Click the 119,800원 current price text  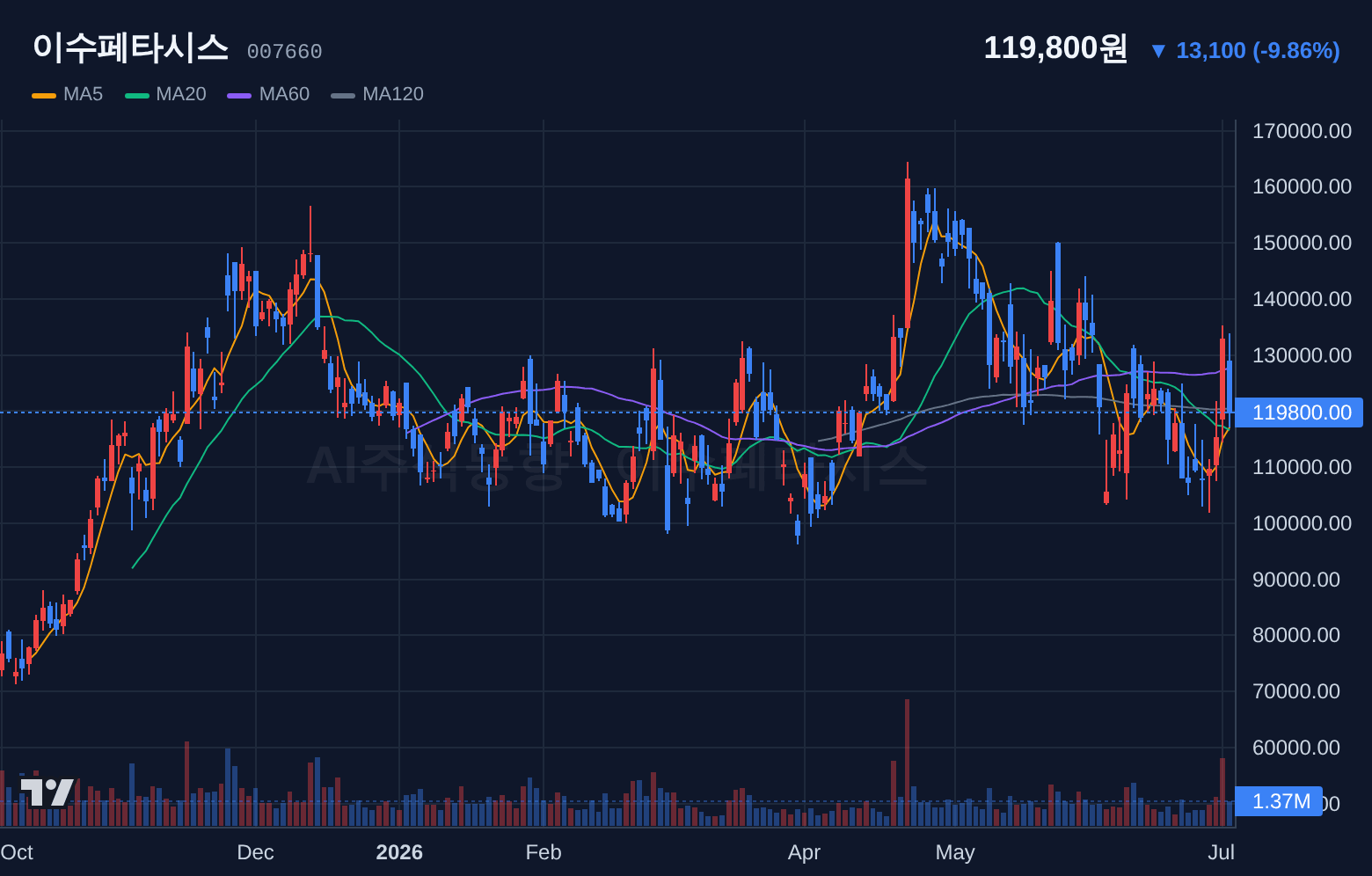click(x=1055, y=47)
